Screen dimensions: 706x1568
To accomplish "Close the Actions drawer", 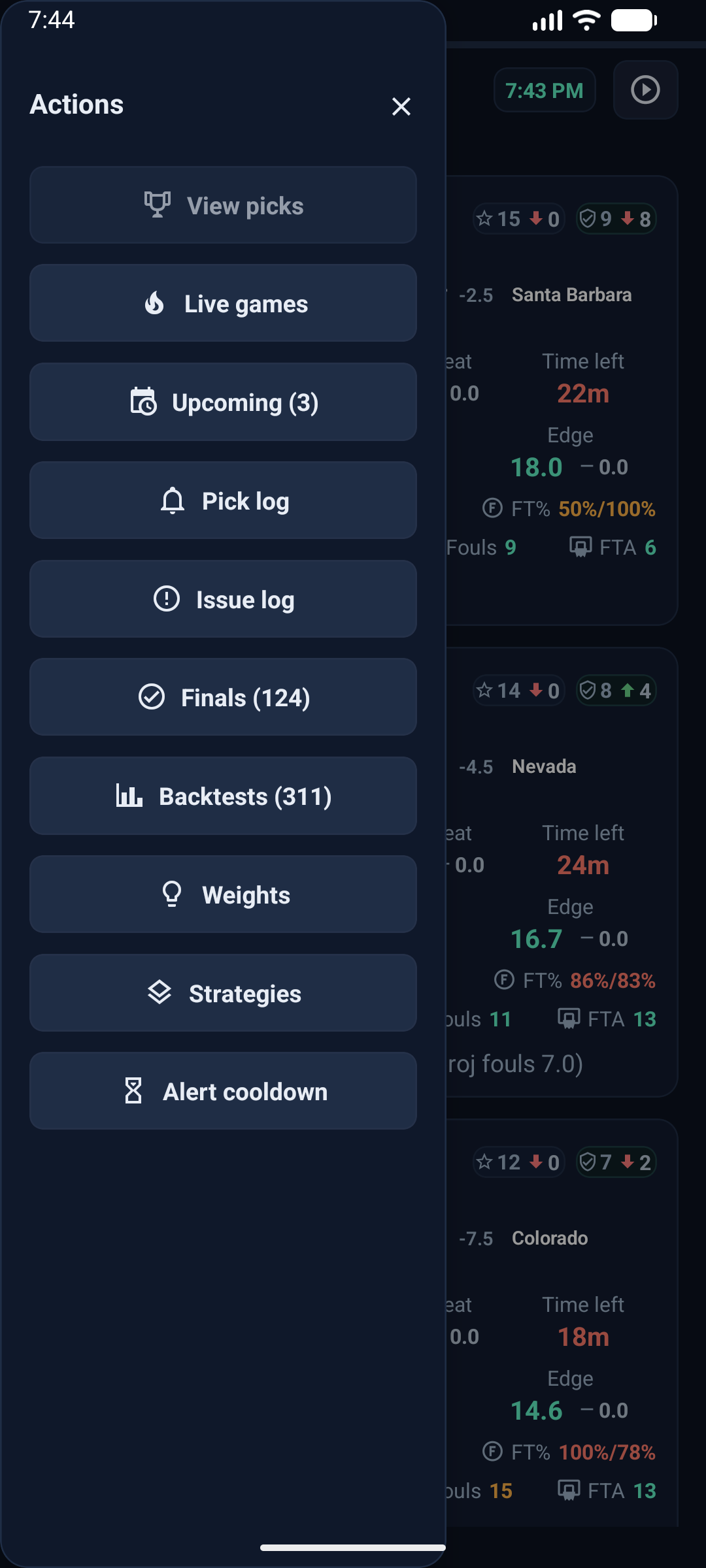I will (401, 106).
